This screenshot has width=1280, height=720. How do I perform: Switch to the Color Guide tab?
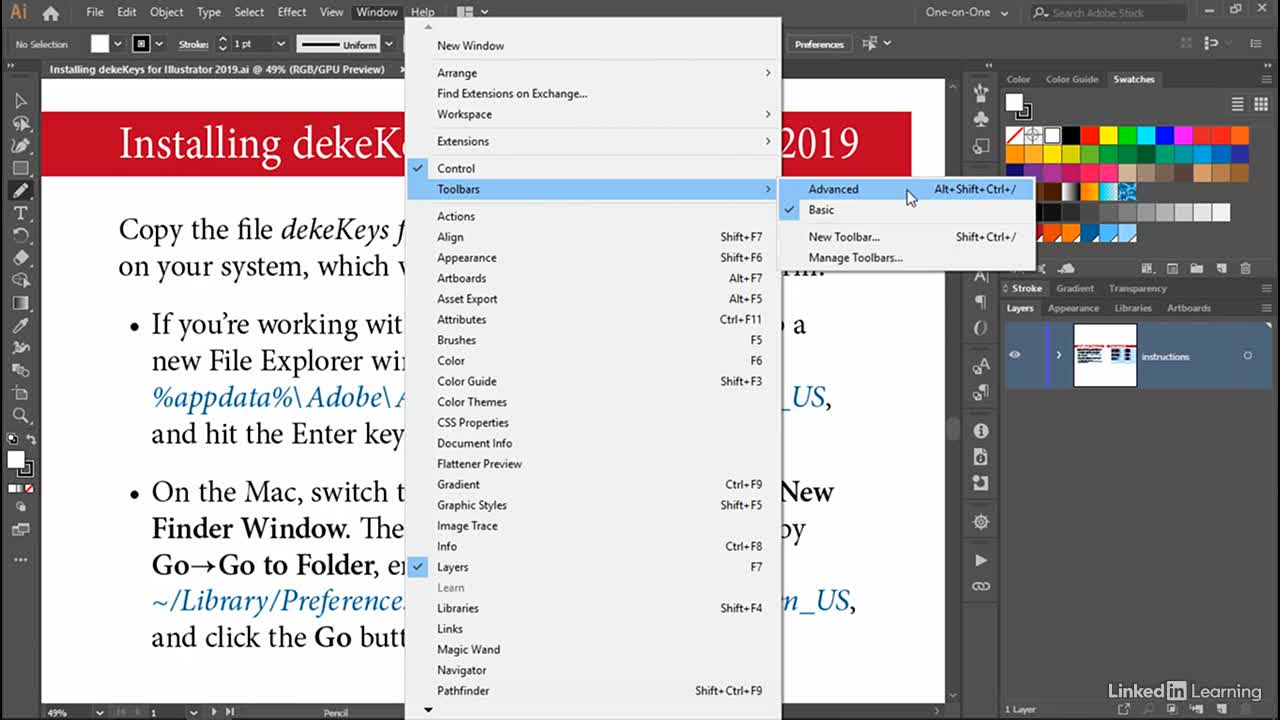pos(1072,79)
